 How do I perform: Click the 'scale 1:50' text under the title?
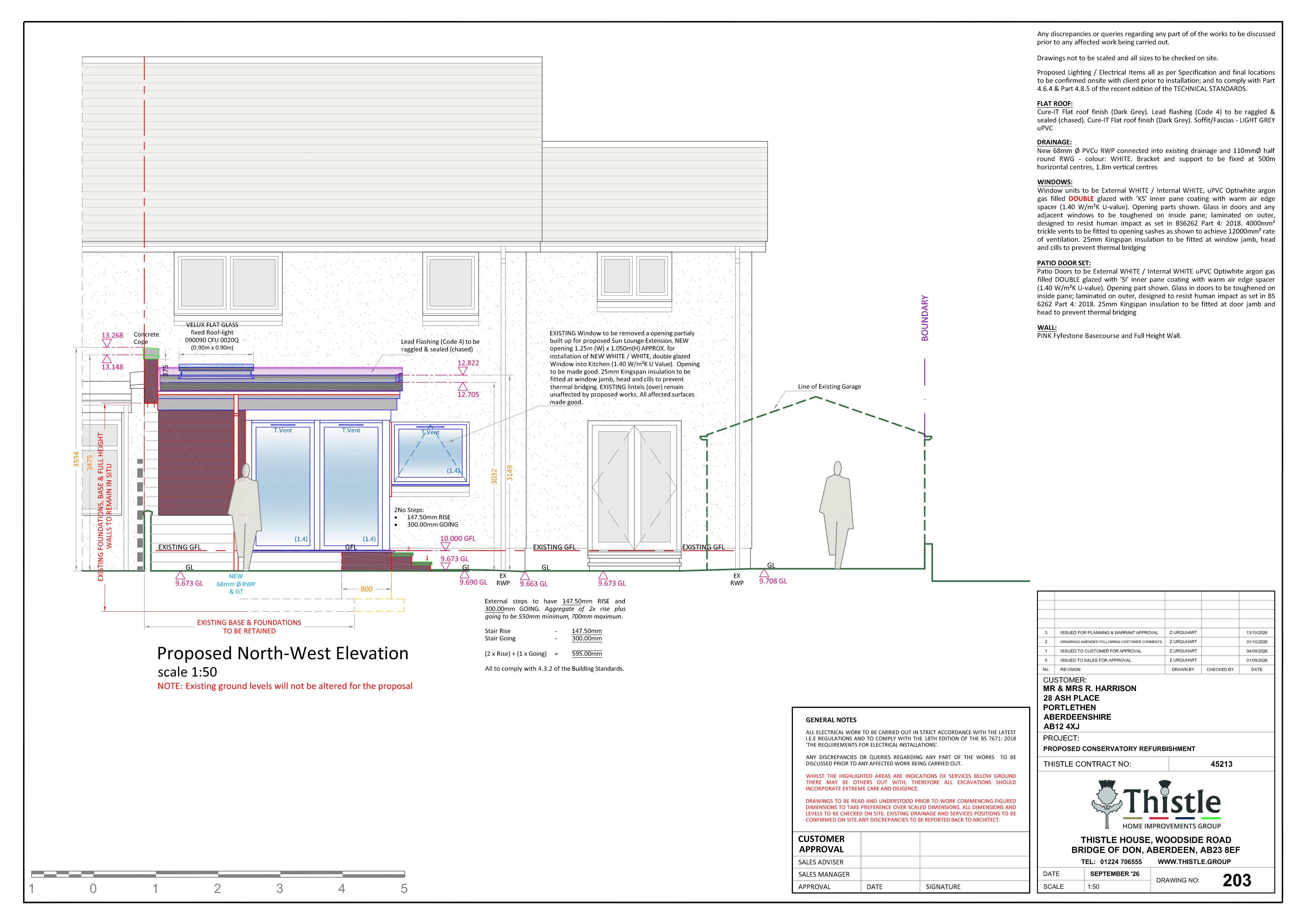click(x=187, y=672)
